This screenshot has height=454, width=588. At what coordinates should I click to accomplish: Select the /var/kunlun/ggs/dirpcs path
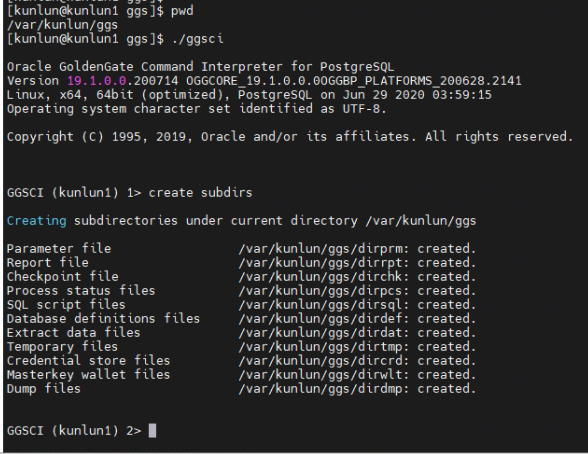pyautogui.click(x=321, y=291)
